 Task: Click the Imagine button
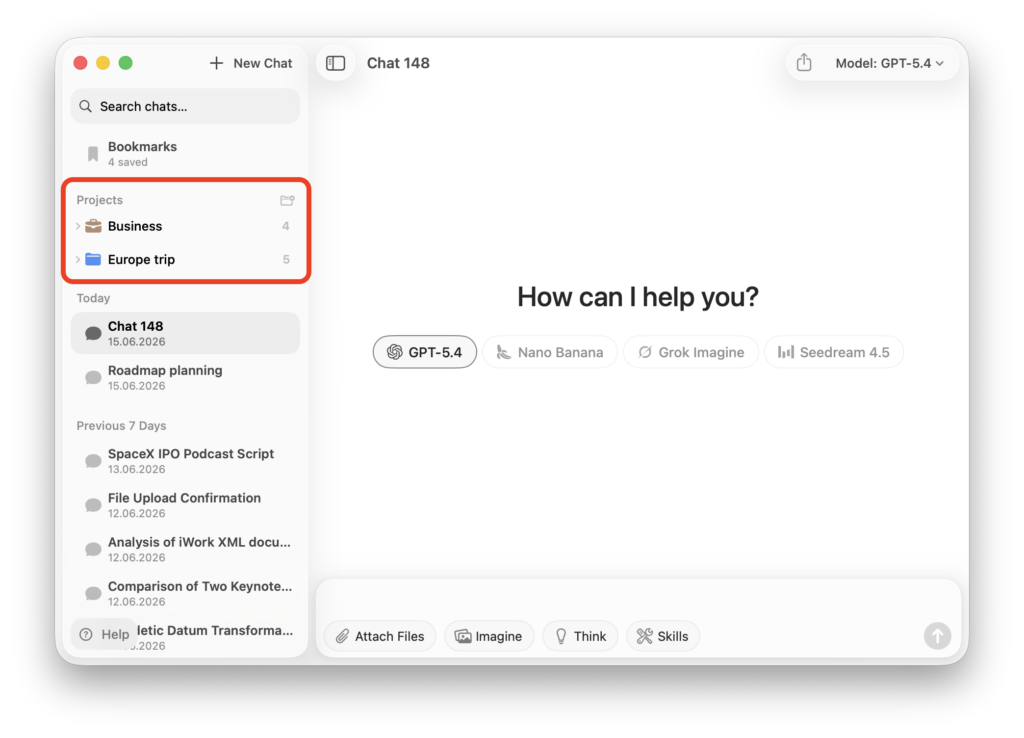pyautogui.click(x=489, y=636)
